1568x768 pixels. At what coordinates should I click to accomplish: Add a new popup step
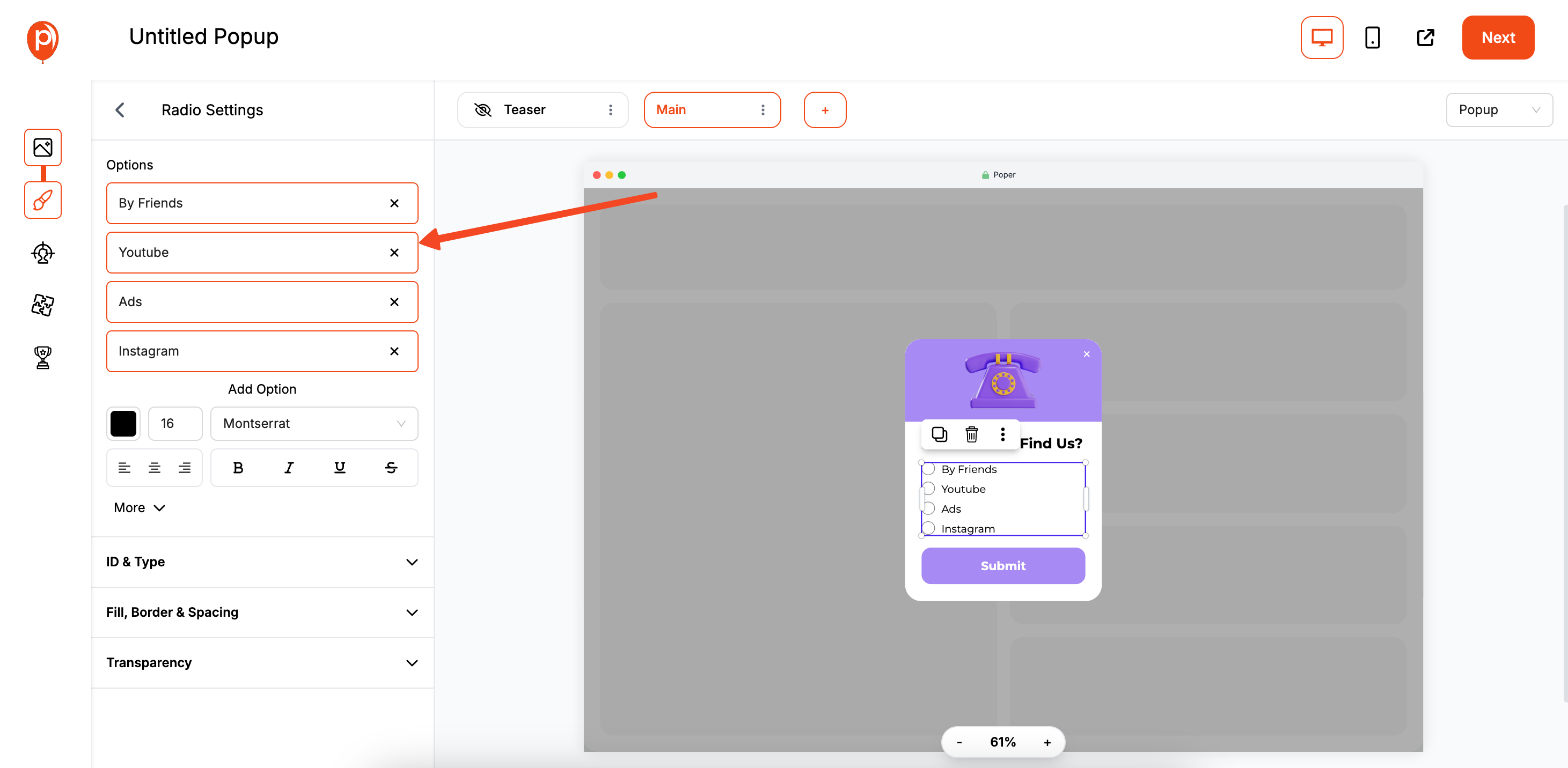pos(825,110)
